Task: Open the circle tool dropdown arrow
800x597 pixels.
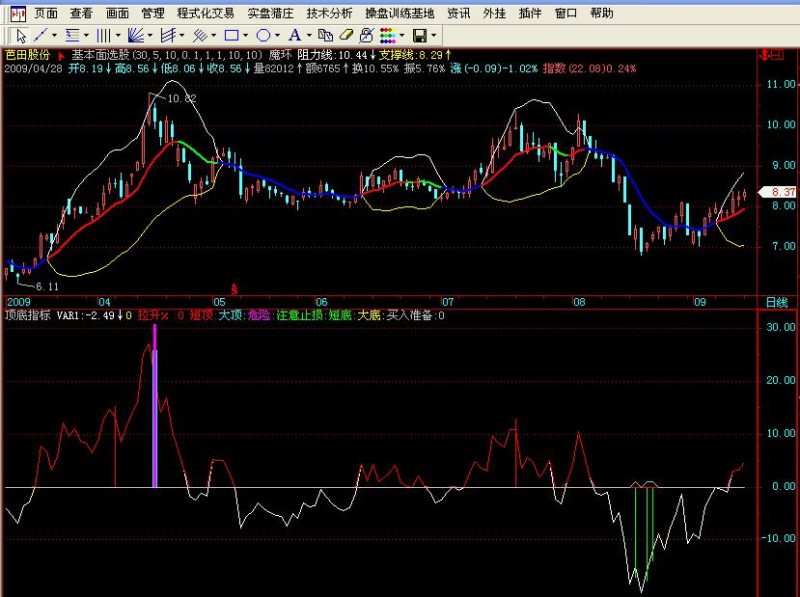Action: click(x=277, y=36)
